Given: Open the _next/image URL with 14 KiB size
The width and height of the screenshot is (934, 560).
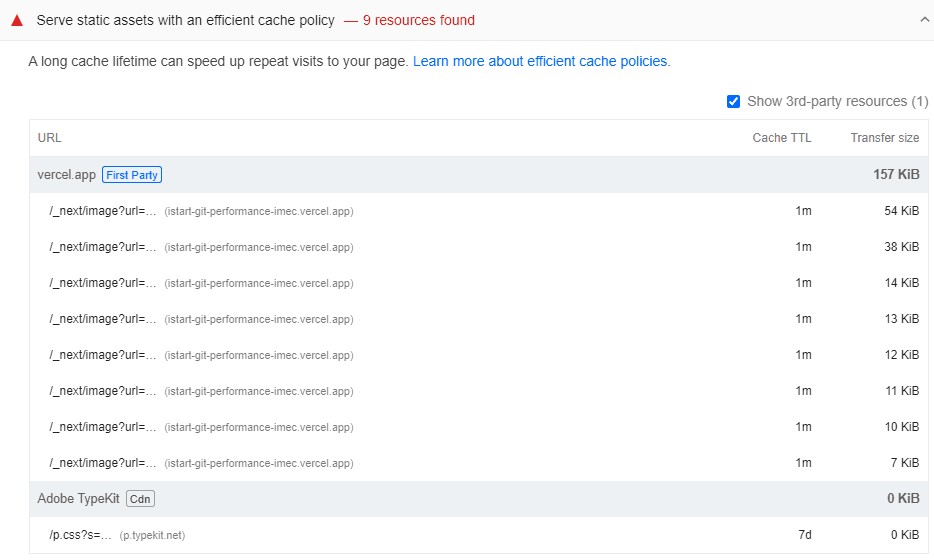Looking at the screenshot, I should tap(102, 283).
